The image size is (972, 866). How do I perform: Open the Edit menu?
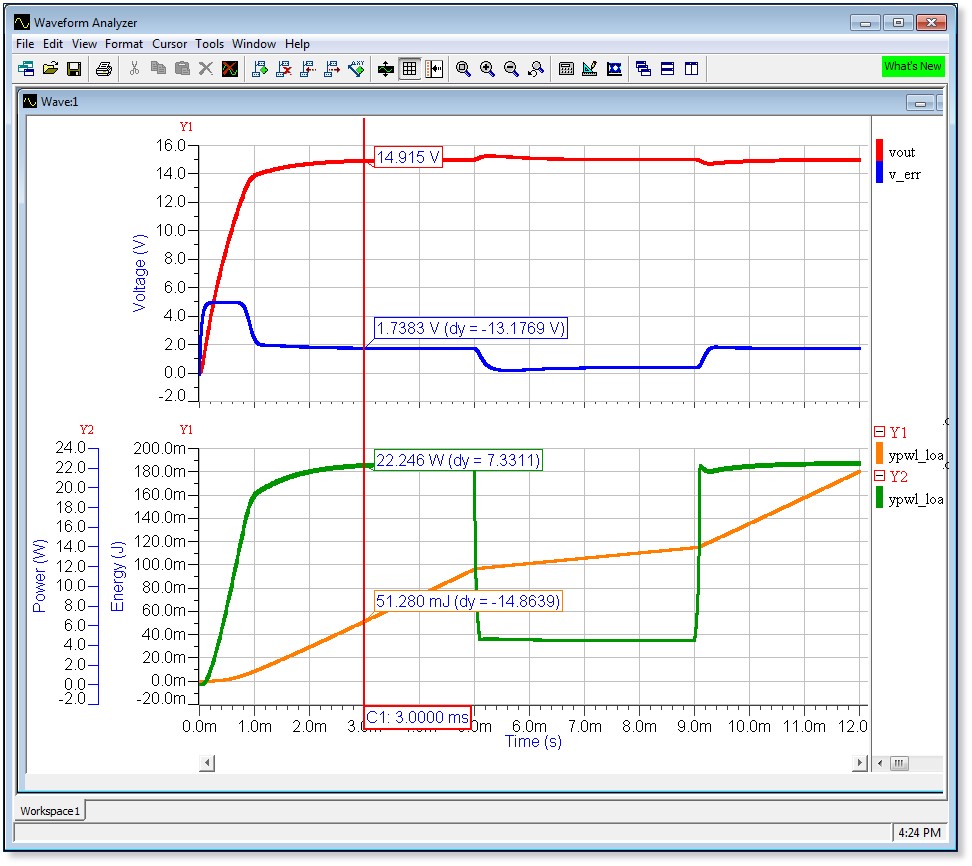coord(53,44)
